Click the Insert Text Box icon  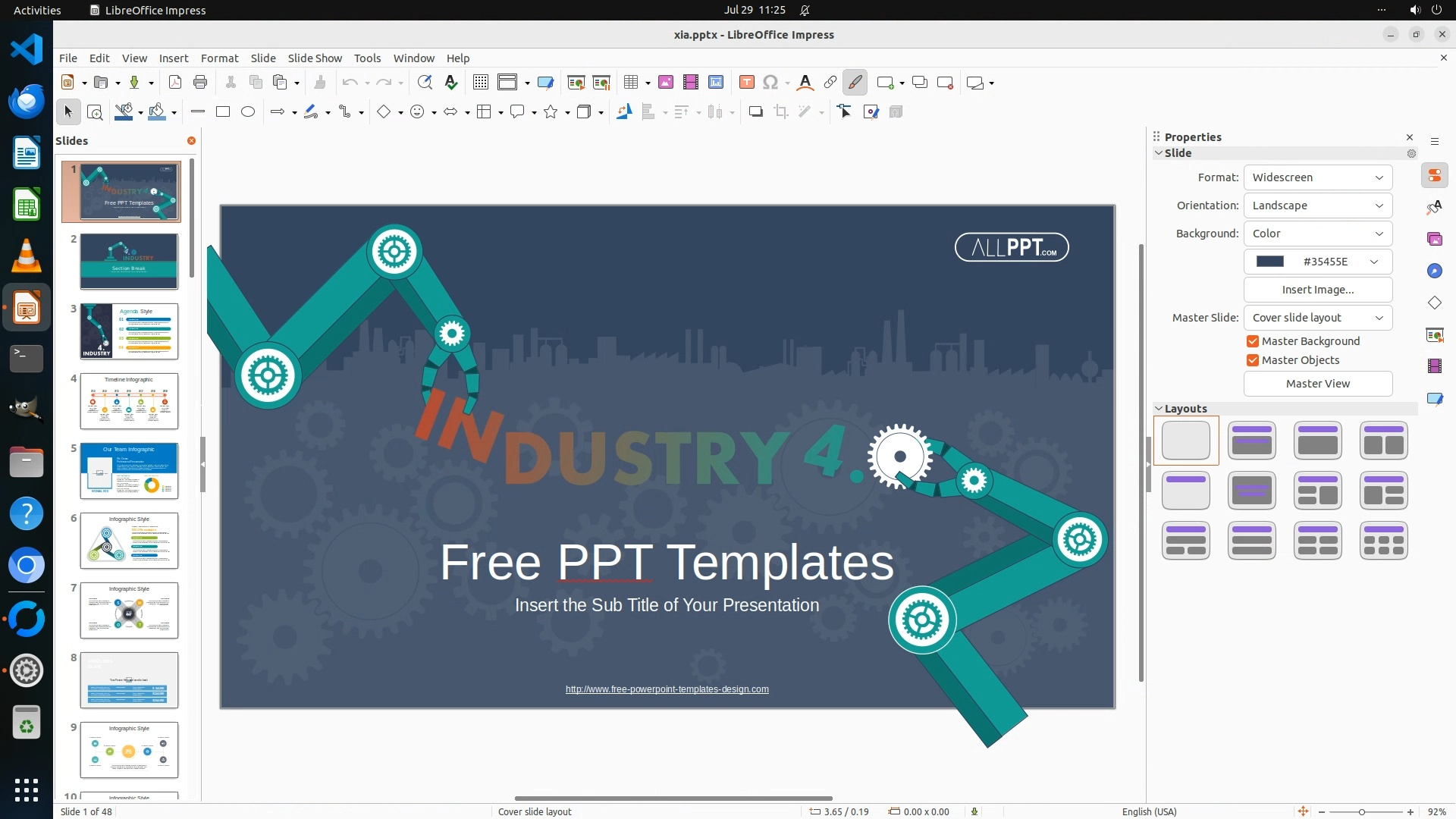pyautogui.click(x=746, y=83)
